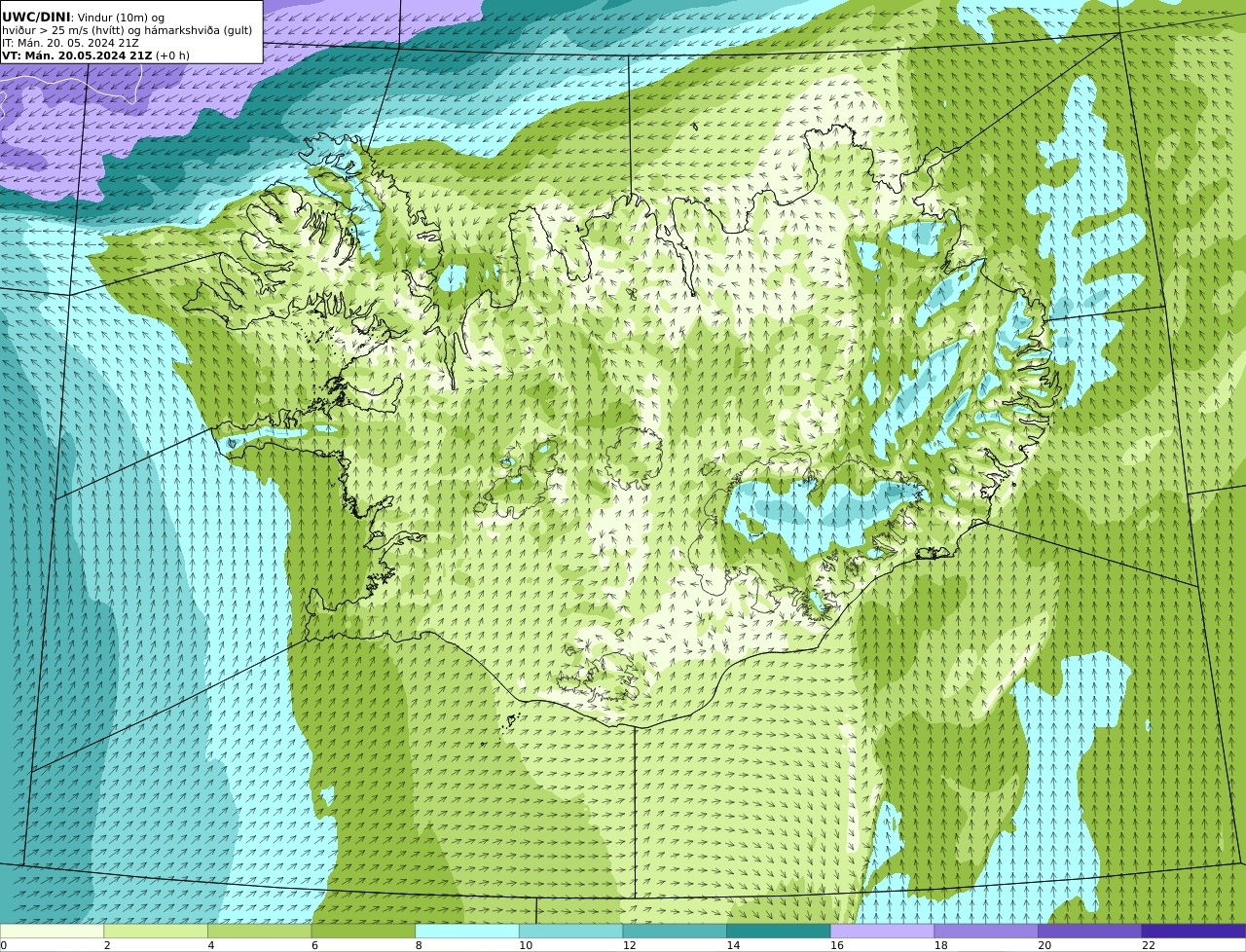
Task: Select the light yellow-green 2–4 m/s legend swatch
Action: [x=156, y=932]
